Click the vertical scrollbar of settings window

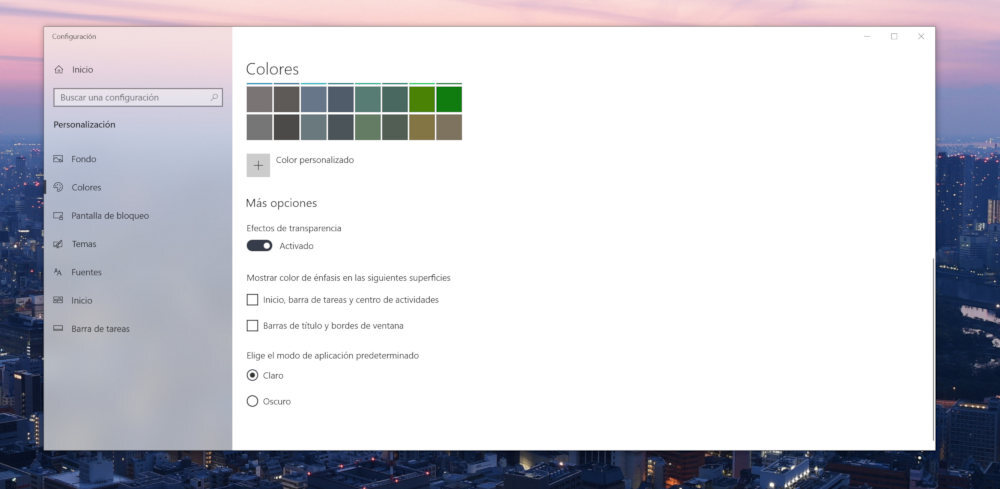click(933, 349)
